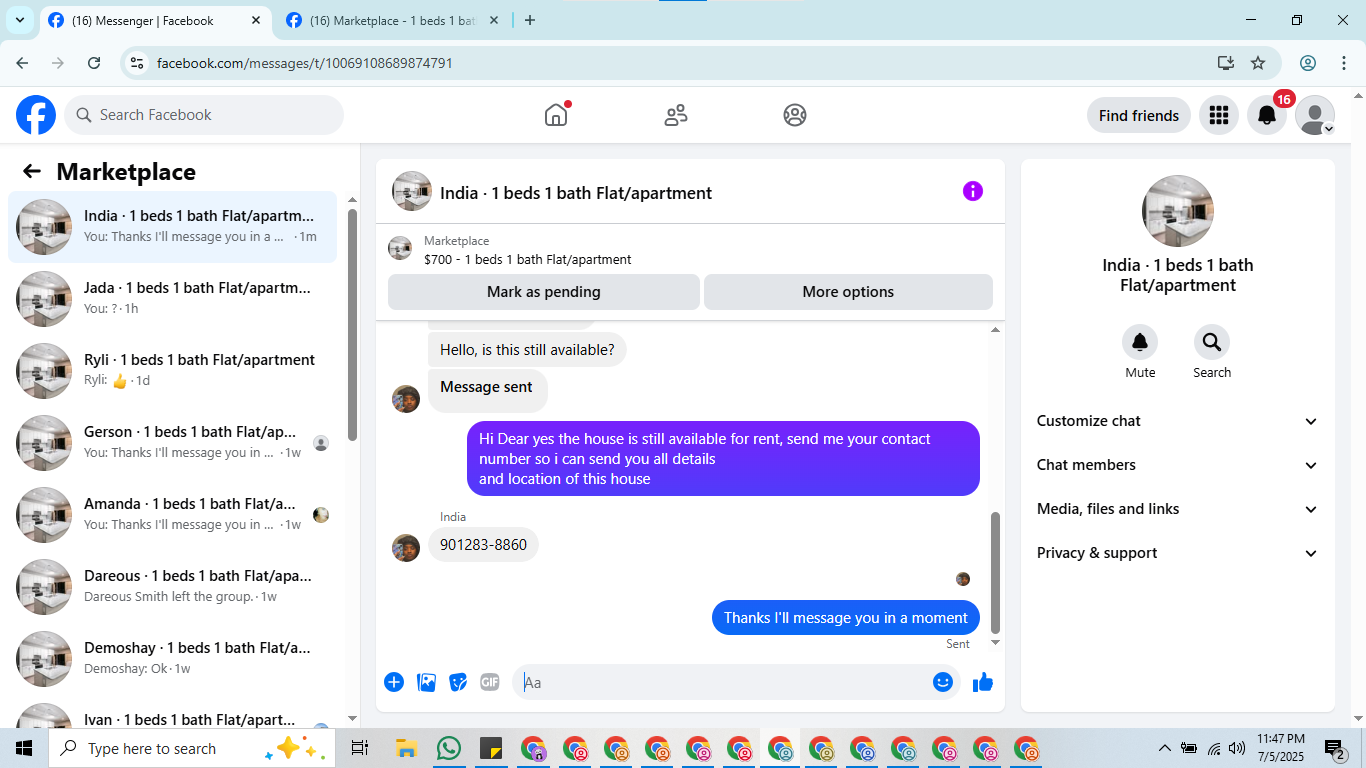Click the Find friends button
The image size is (1366, 768).
(x=1139, y=115)
